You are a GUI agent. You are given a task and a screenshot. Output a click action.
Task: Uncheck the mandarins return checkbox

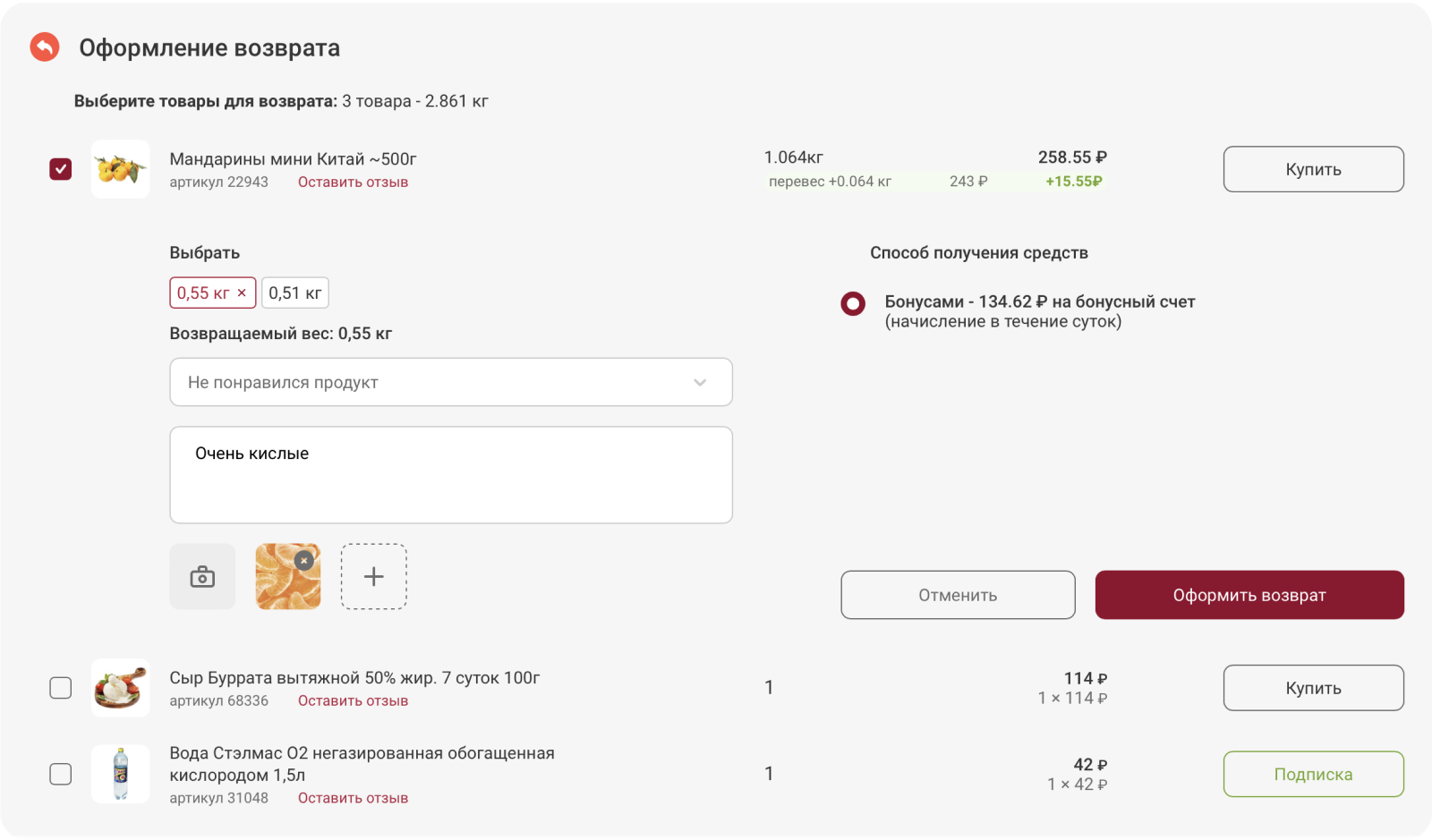point(61,169)
